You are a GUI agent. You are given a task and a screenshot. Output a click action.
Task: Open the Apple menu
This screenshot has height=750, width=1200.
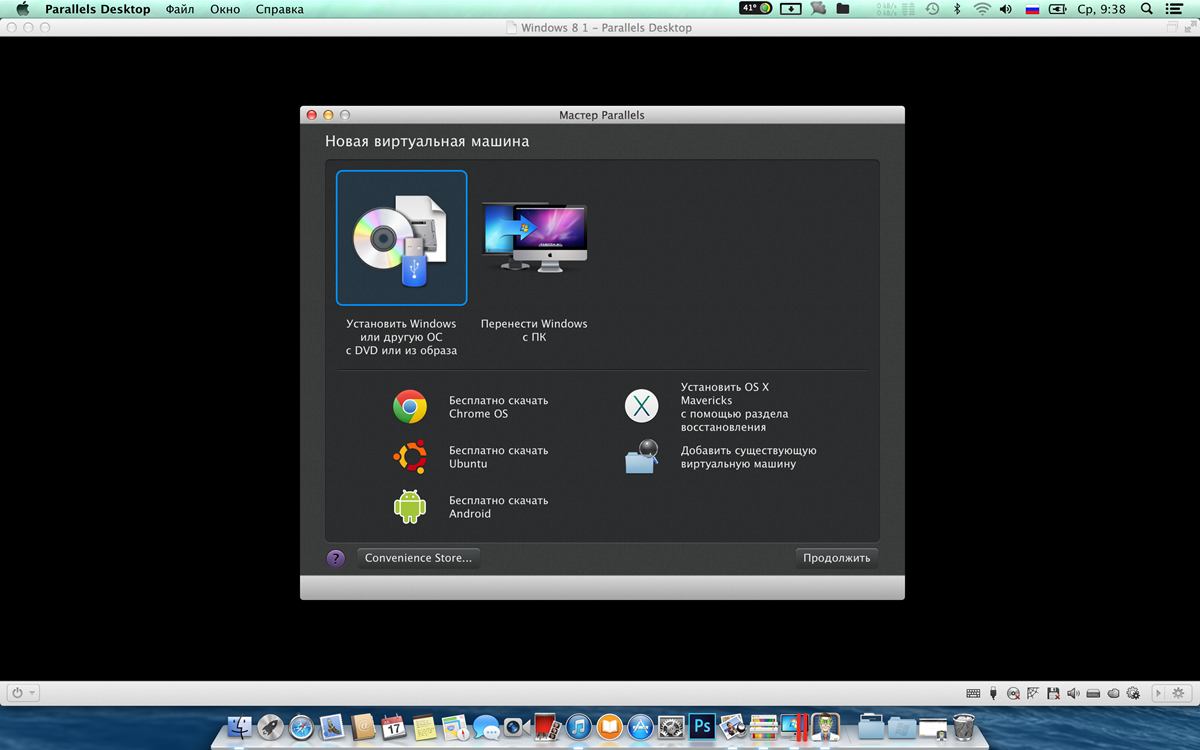22,9
